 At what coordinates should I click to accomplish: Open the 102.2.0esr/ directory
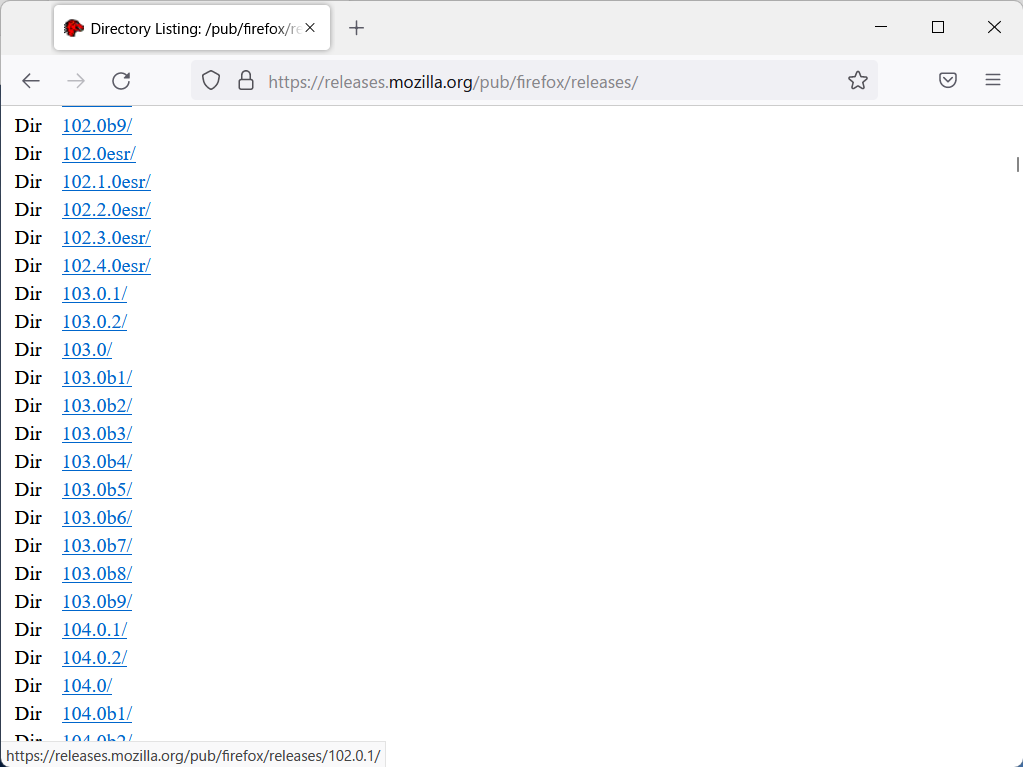click(106, 209)
